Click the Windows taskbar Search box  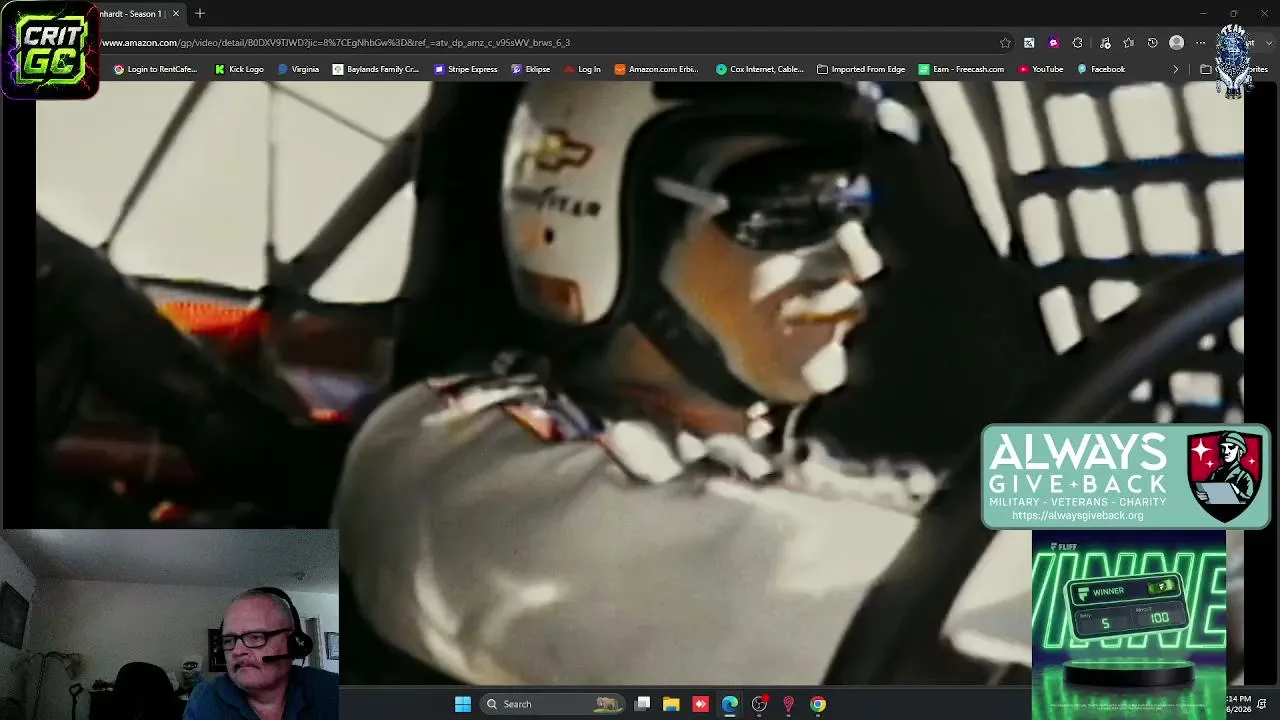coord(551,704)
